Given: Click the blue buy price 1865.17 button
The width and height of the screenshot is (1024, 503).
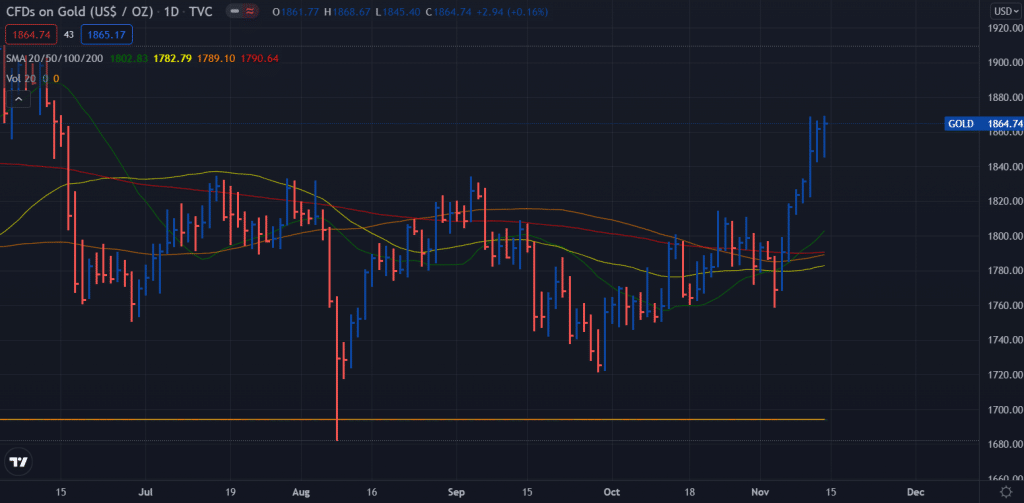Looking at the screenshot, I should pyautogui.click(x=107, y=34).
